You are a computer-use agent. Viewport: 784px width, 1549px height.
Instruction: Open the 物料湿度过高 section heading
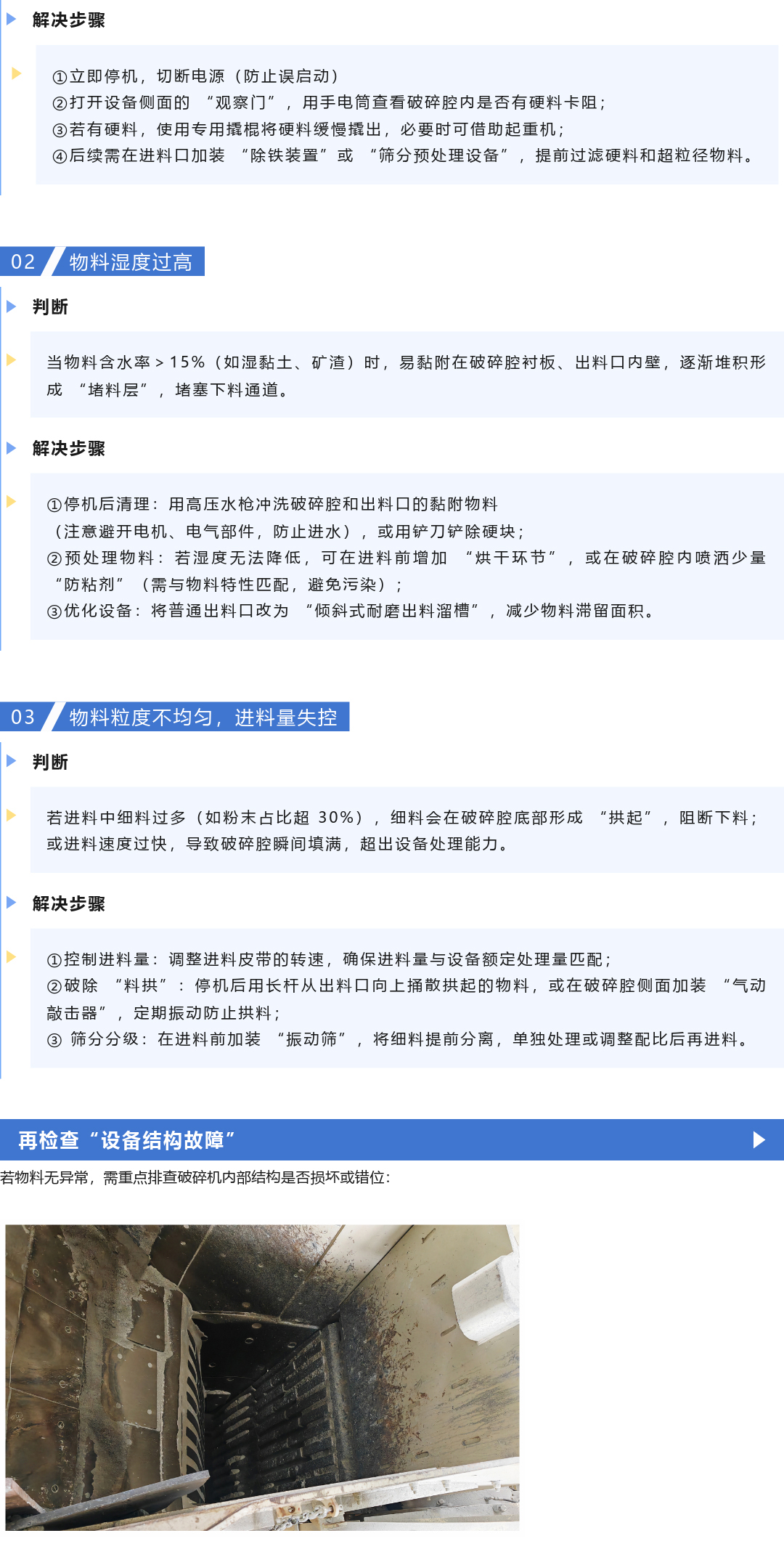click(131, 262)
